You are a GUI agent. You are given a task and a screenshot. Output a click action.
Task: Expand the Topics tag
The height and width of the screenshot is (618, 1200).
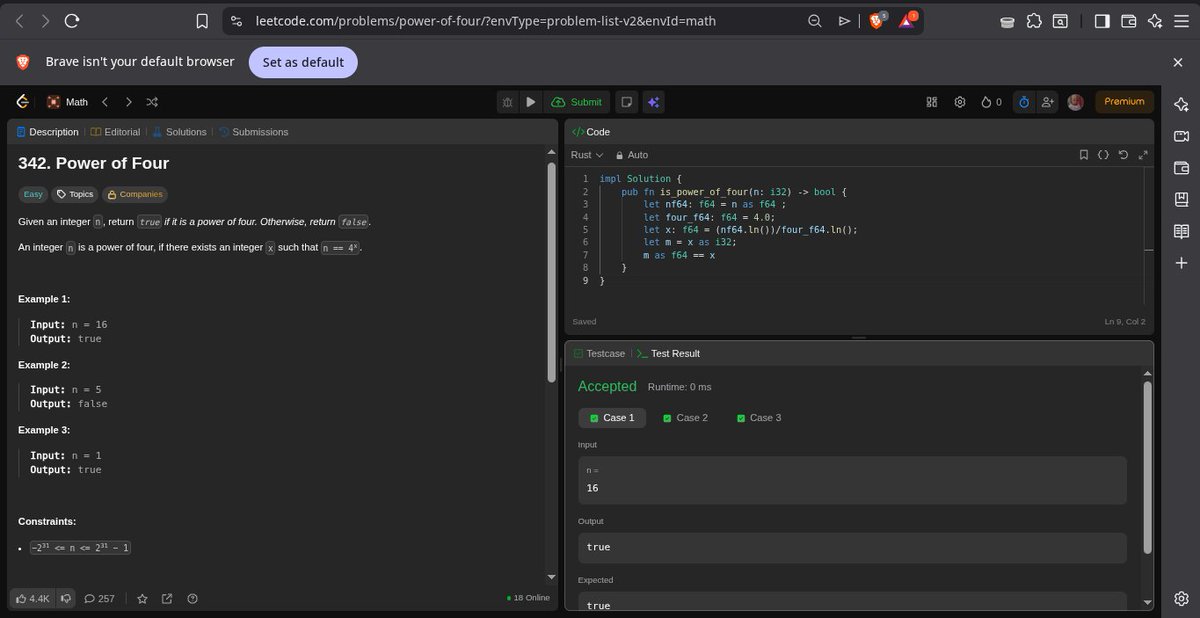(75, 195)
